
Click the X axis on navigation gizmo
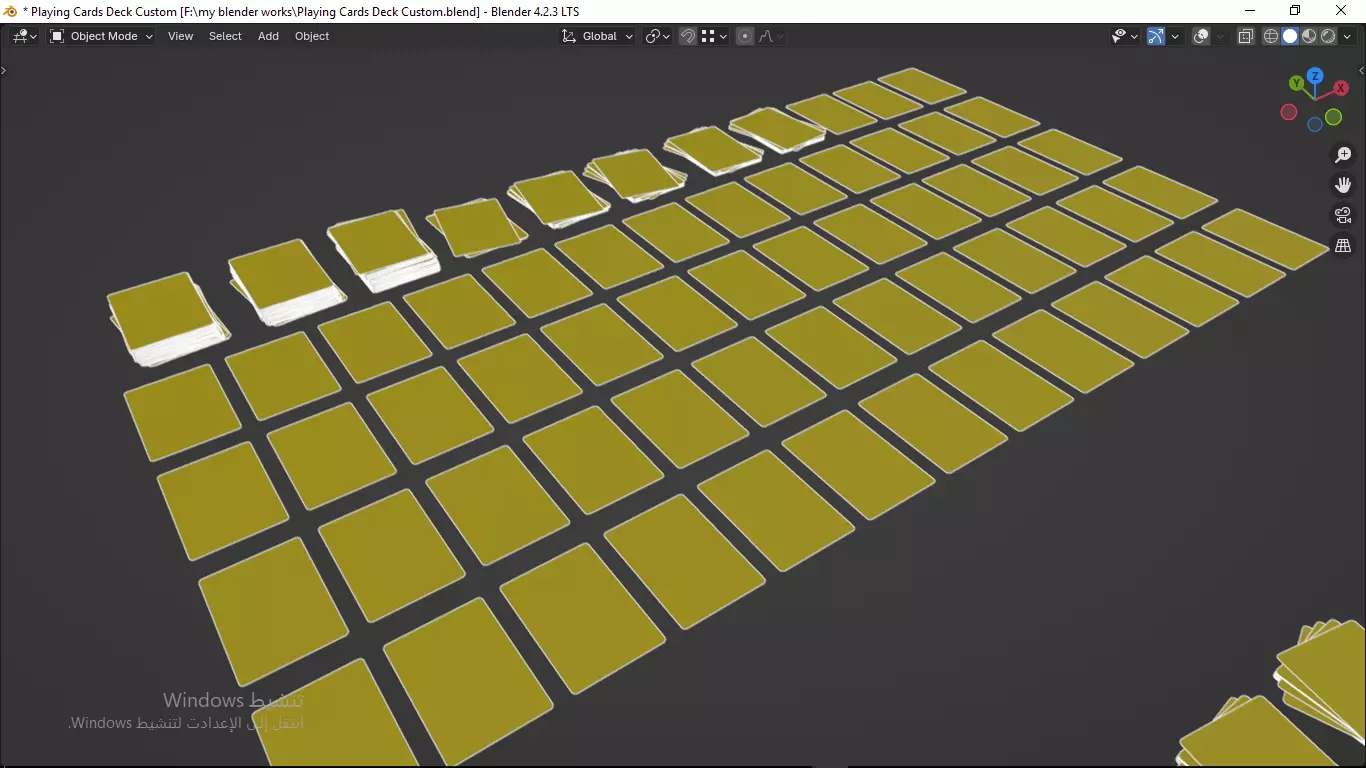1341,89
